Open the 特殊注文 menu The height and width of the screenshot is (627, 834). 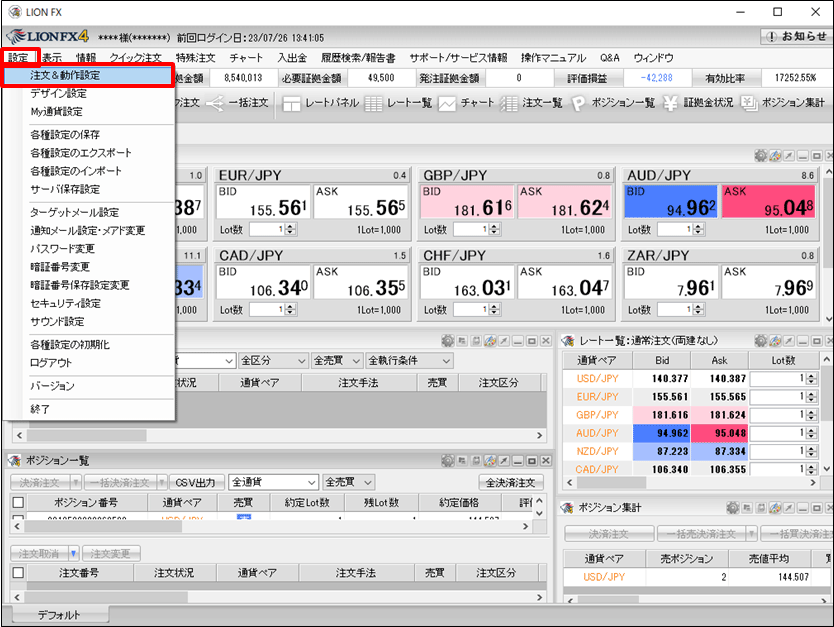(195, 58)
